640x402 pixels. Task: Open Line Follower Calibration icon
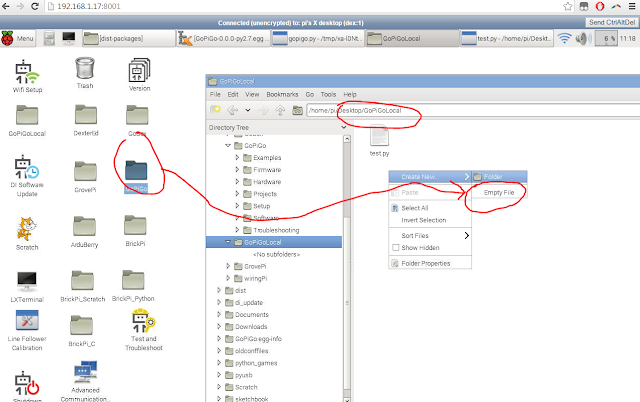[27, 331]
